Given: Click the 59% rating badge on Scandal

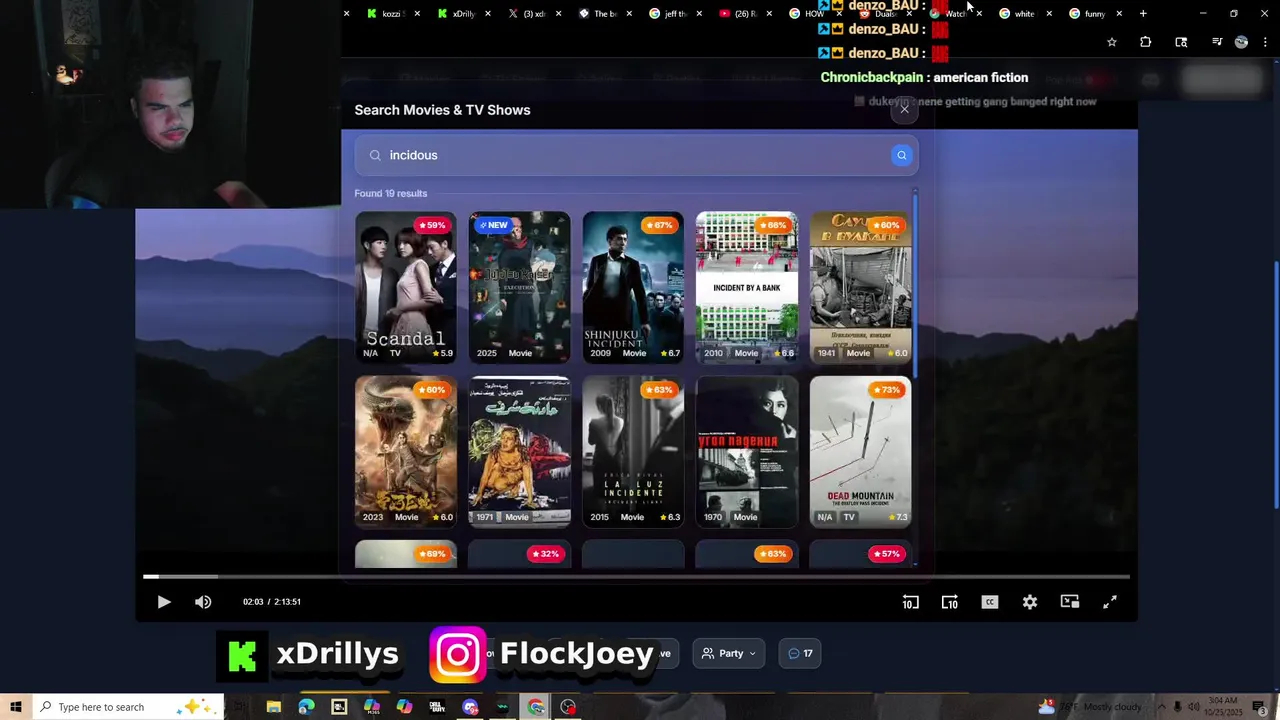Looking at the screenshot, I should (x=432, y=225).
